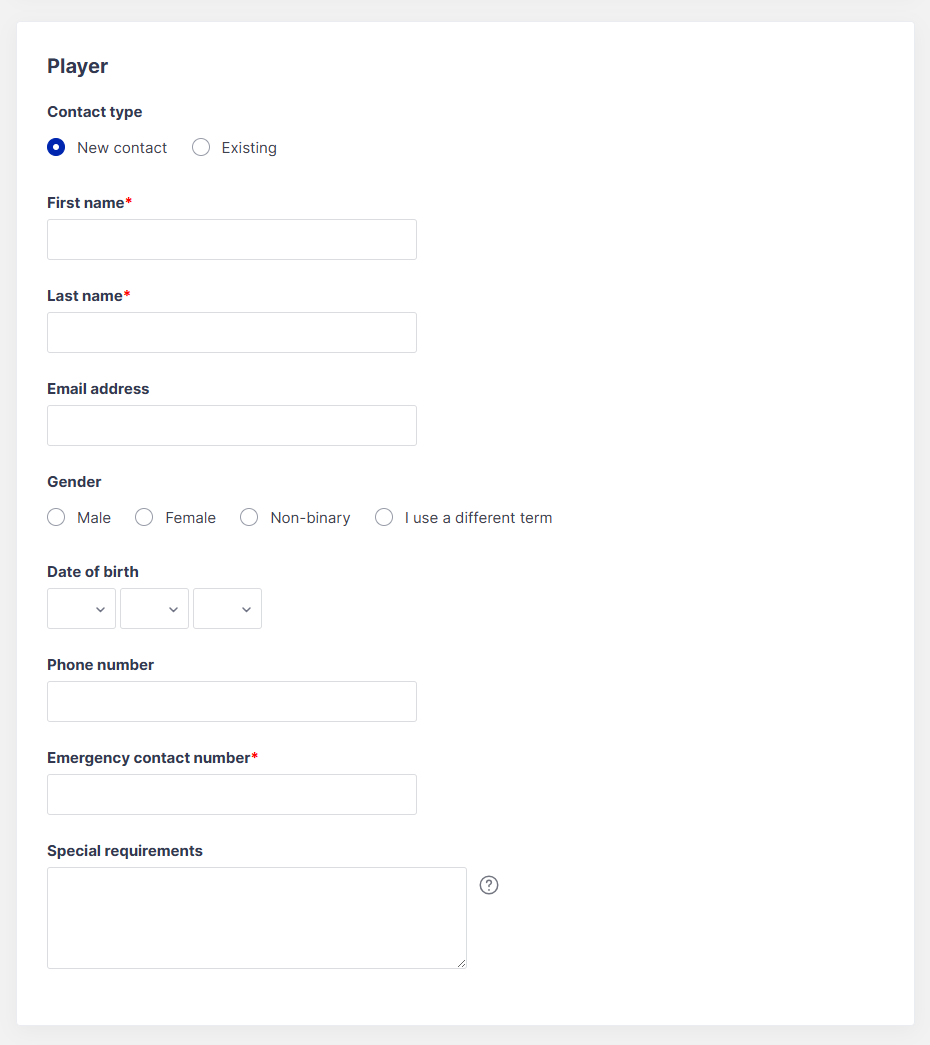The height and width of the screenshot is (1045, 930).
Task: Choose the Non-binary gender radio button
Action: [250, 517]
